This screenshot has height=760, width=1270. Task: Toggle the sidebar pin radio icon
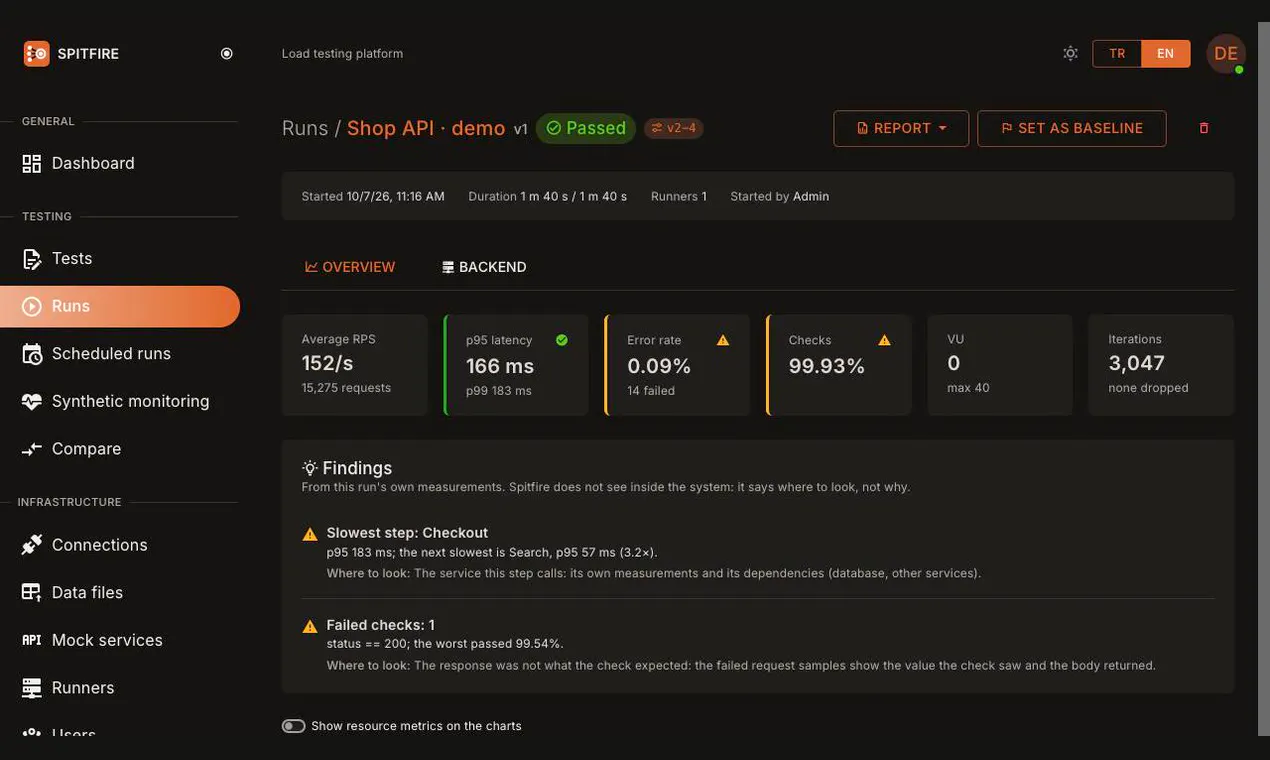(227, 54)
